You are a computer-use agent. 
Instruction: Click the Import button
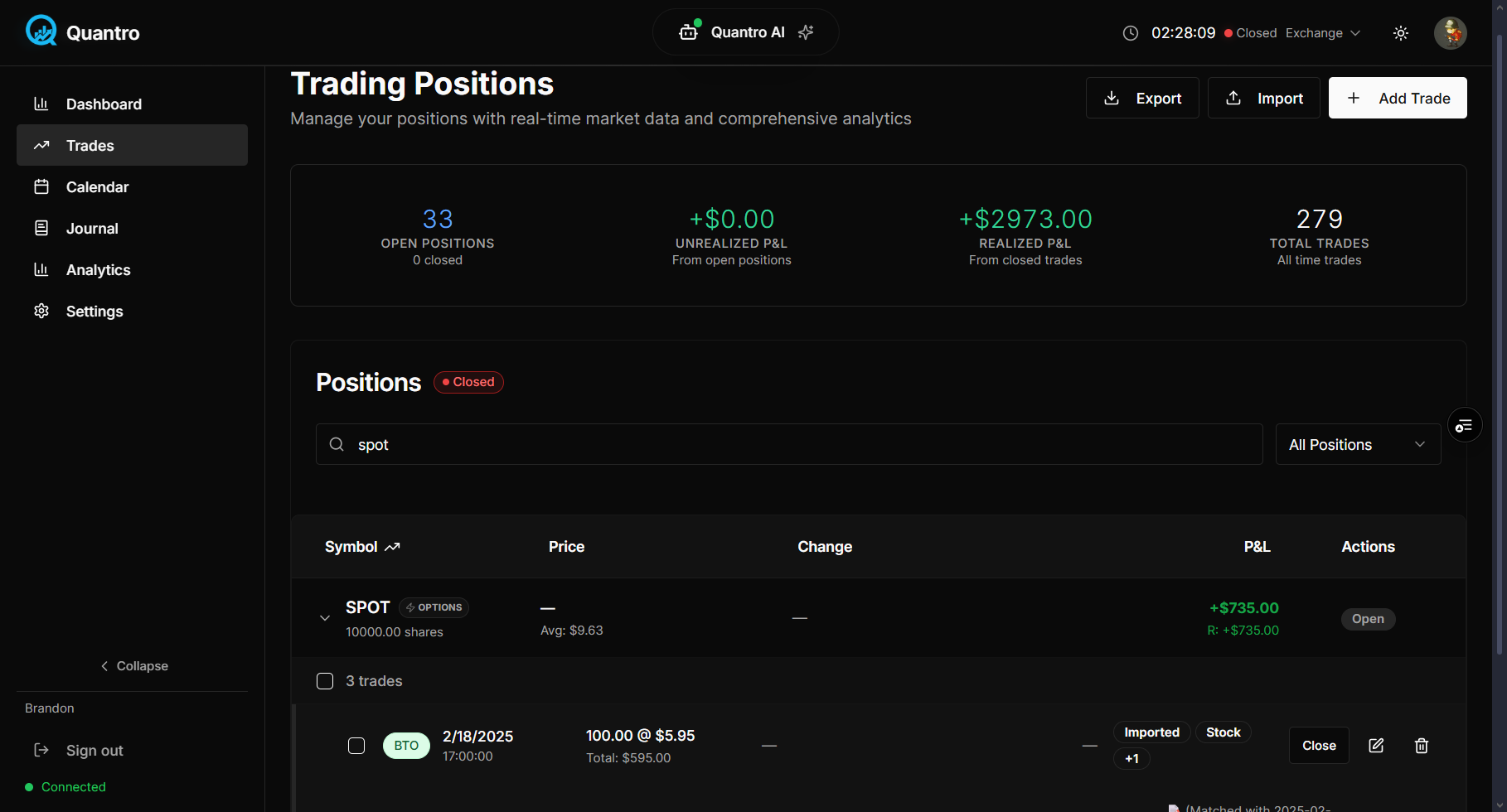tap(1263, 98)
